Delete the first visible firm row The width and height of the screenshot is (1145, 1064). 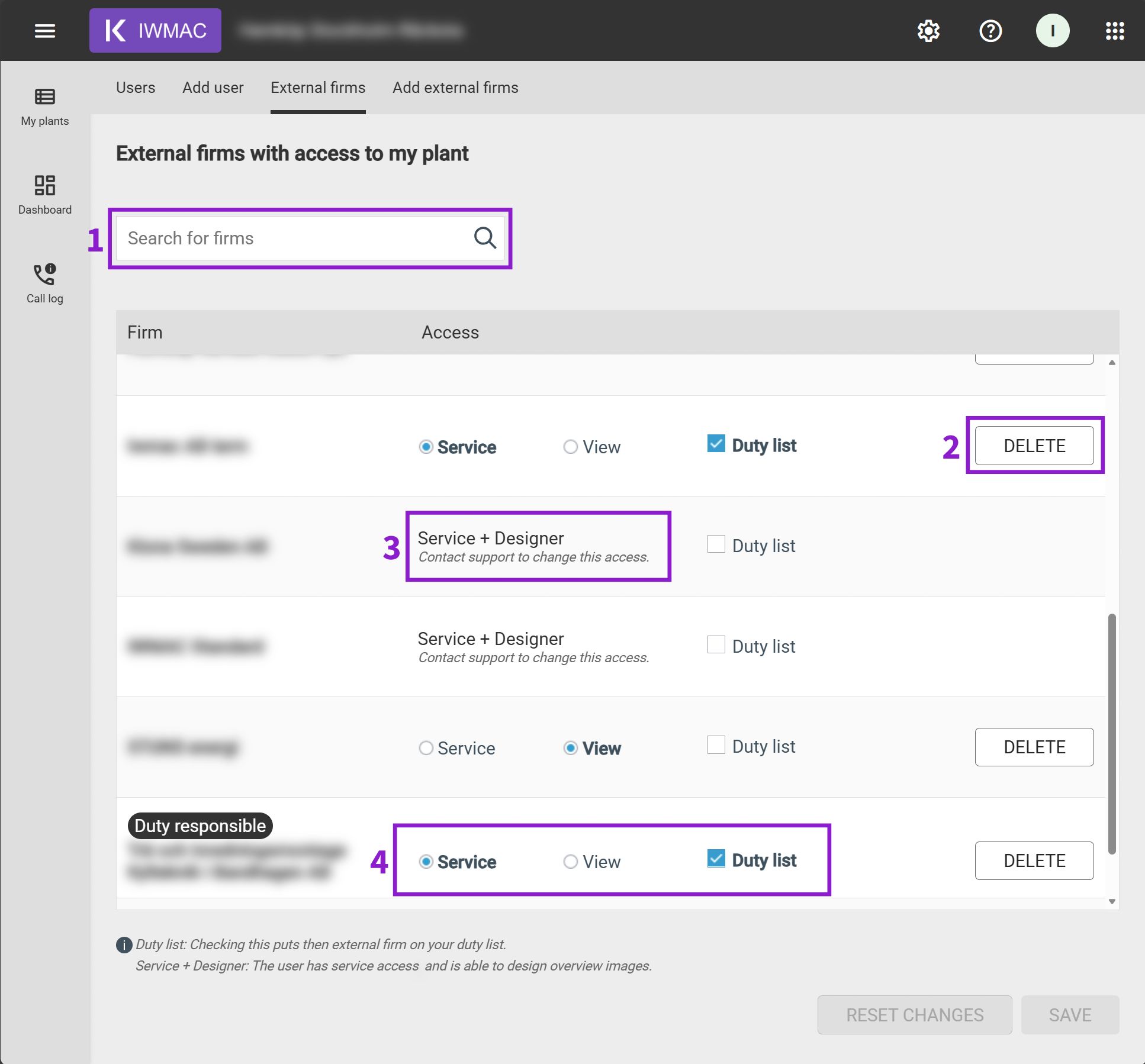click(1034, 446)
